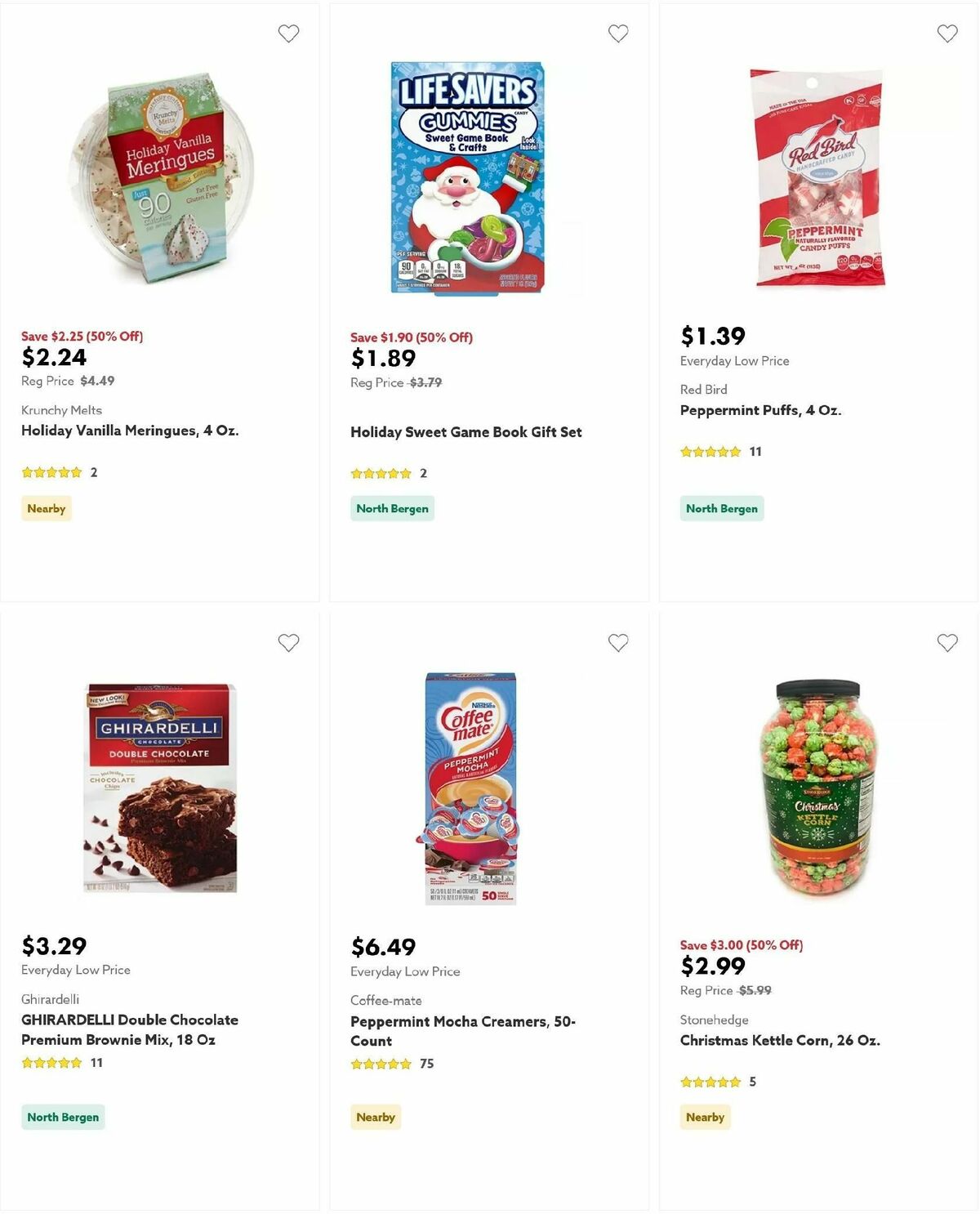
Task: Toggle the wishlist heart on Lifesavers Gummies set
Action: (617, 33)
